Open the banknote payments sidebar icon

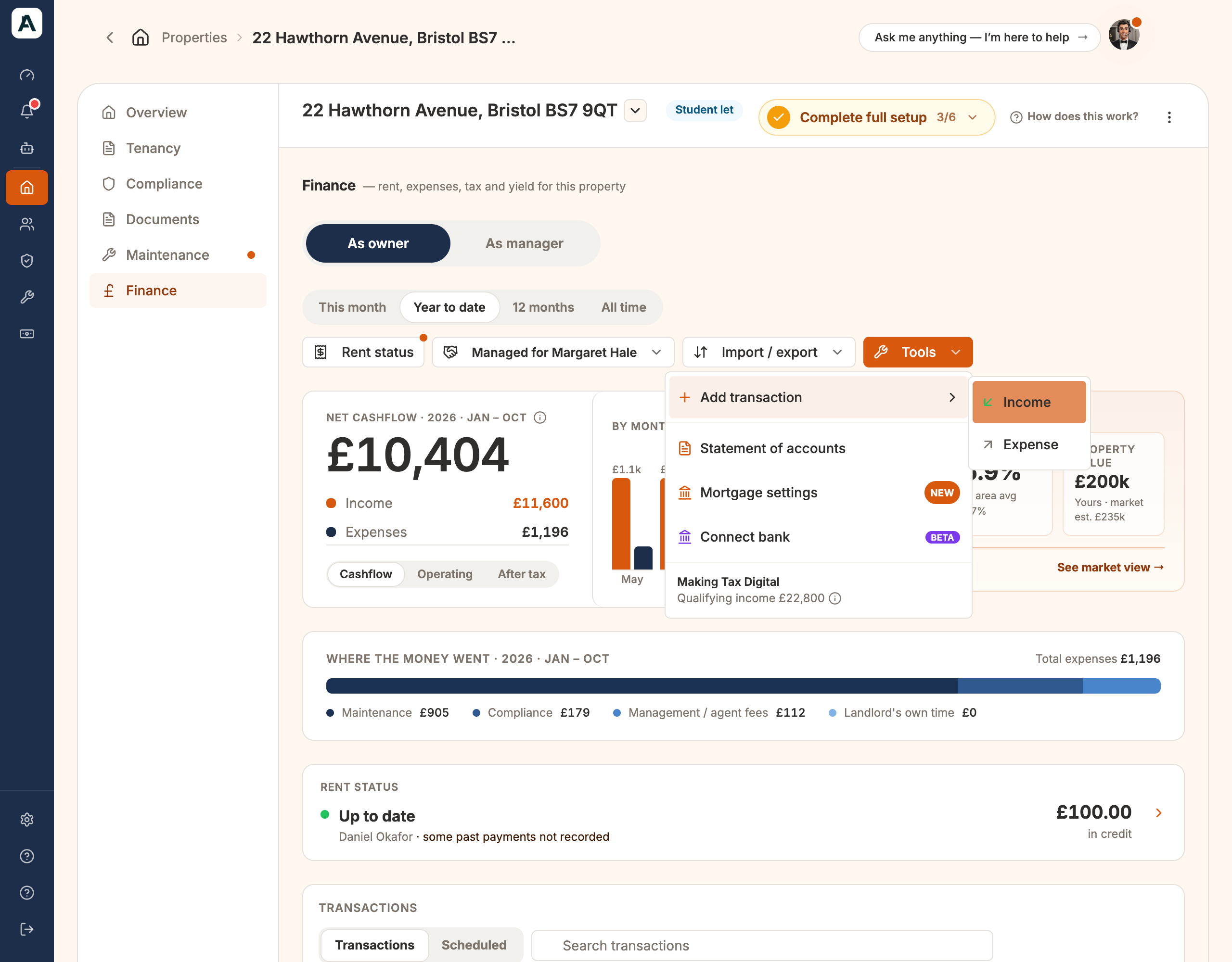[x=26, y=334]
